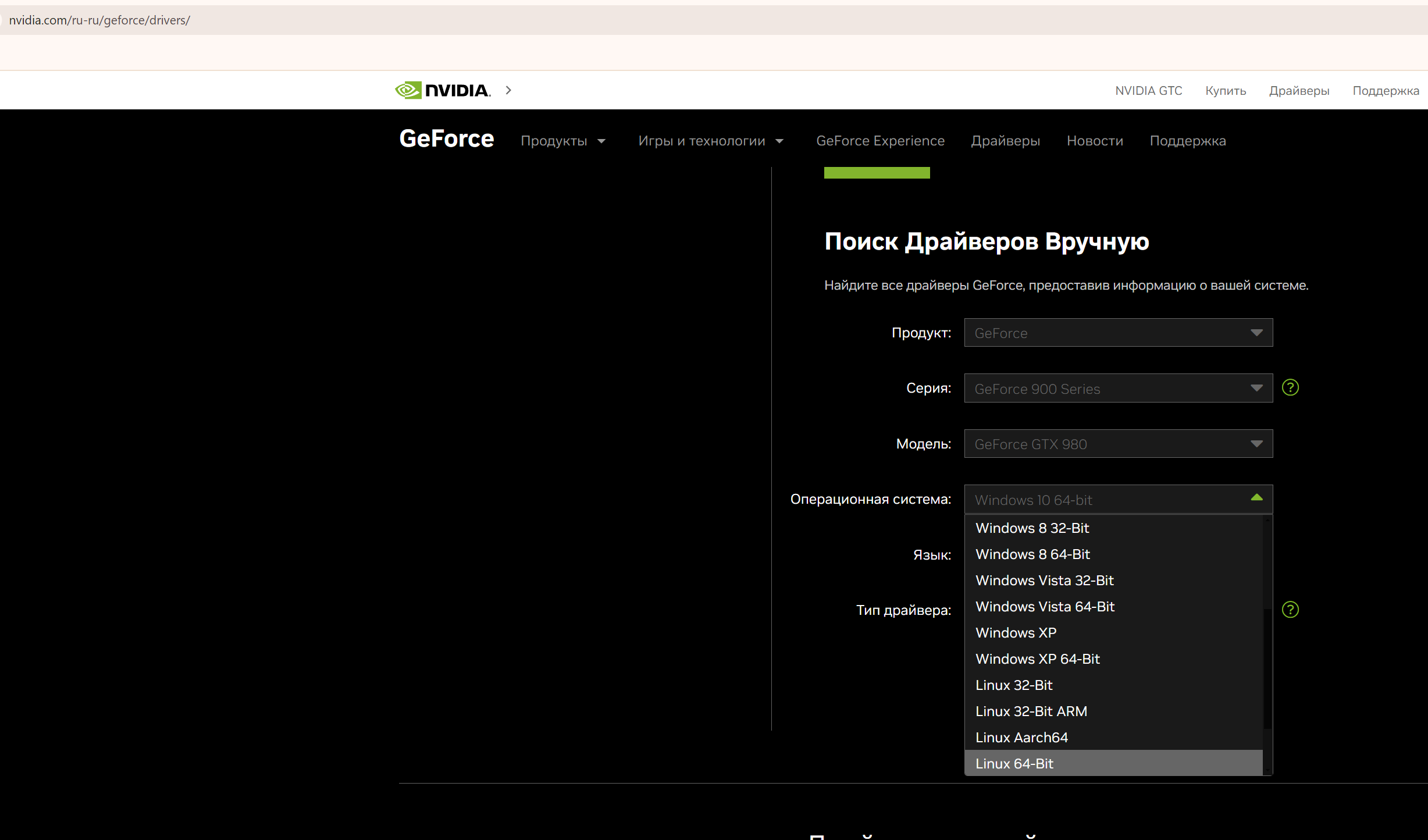Go to Новости in GeForce navigation
Viewport: 1428px width, 840px height.
[1095, 141]
